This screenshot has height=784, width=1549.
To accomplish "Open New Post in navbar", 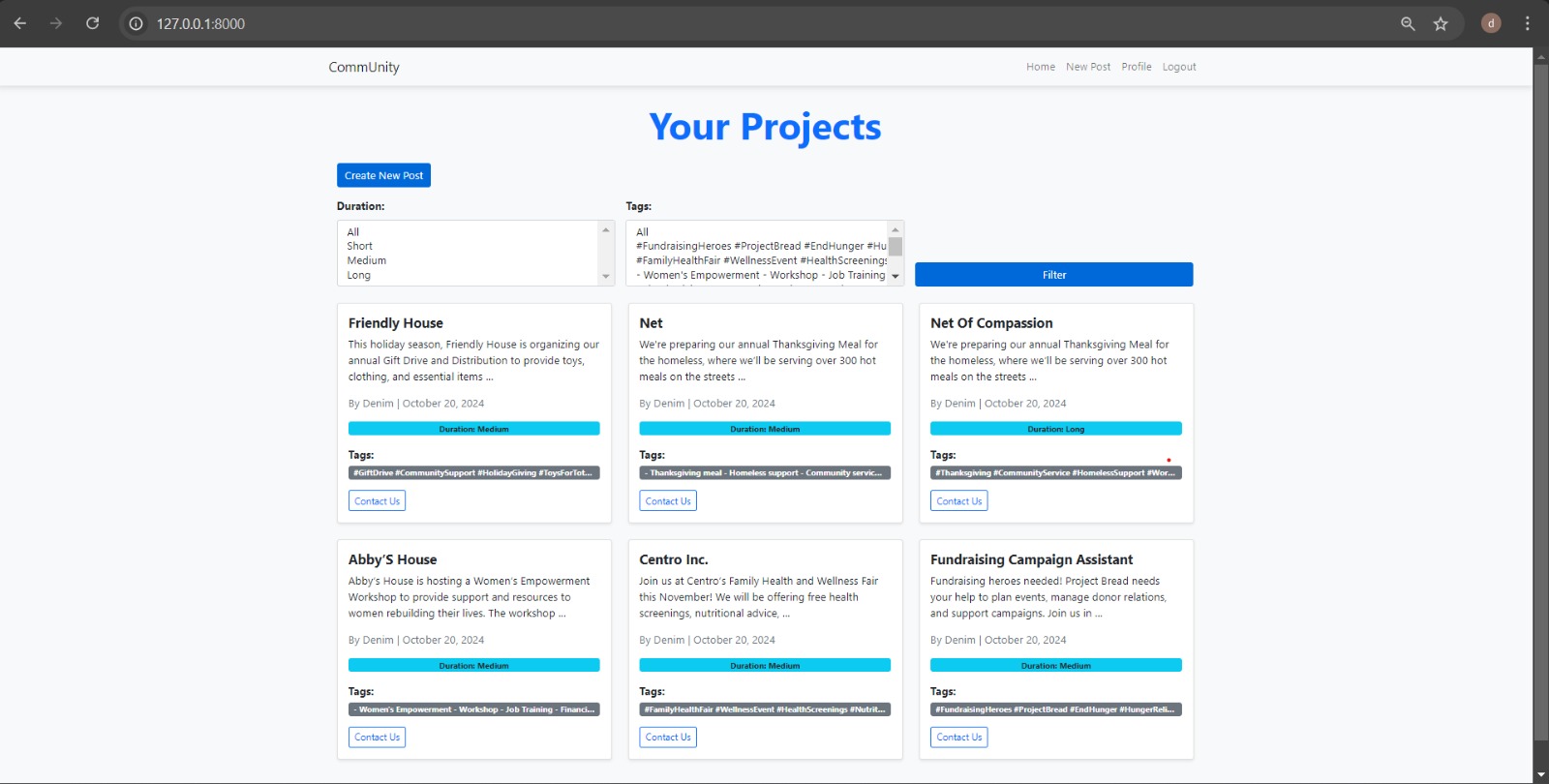I will coord(1088,67).
